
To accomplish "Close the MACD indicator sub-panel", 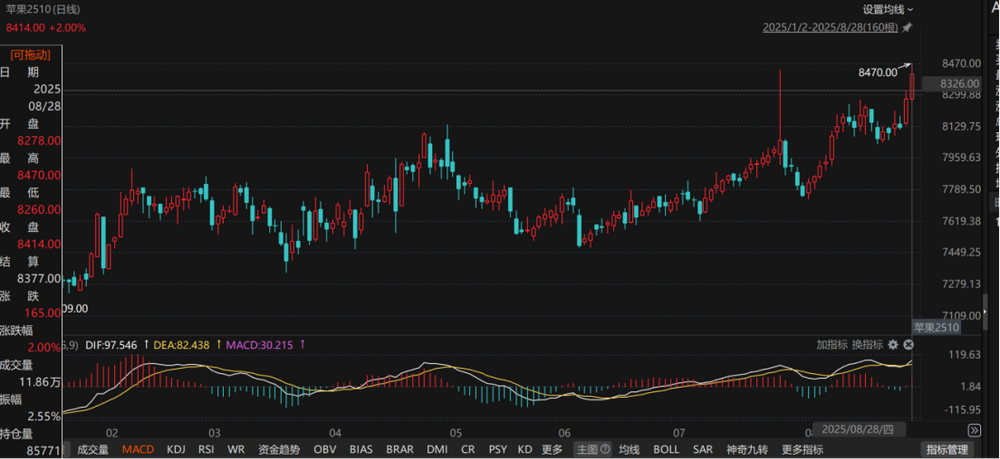I will pos(907,345).
